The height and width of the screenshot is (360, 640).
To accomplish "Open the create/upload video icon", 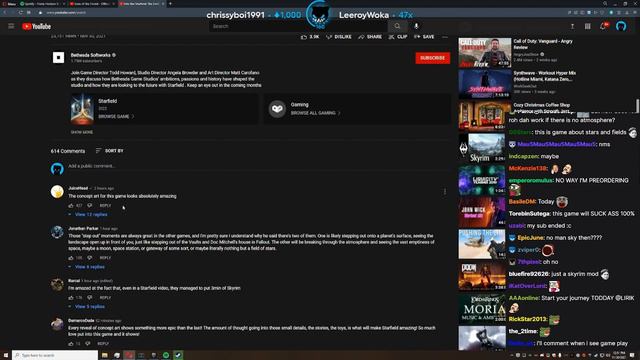I will 572,26.
